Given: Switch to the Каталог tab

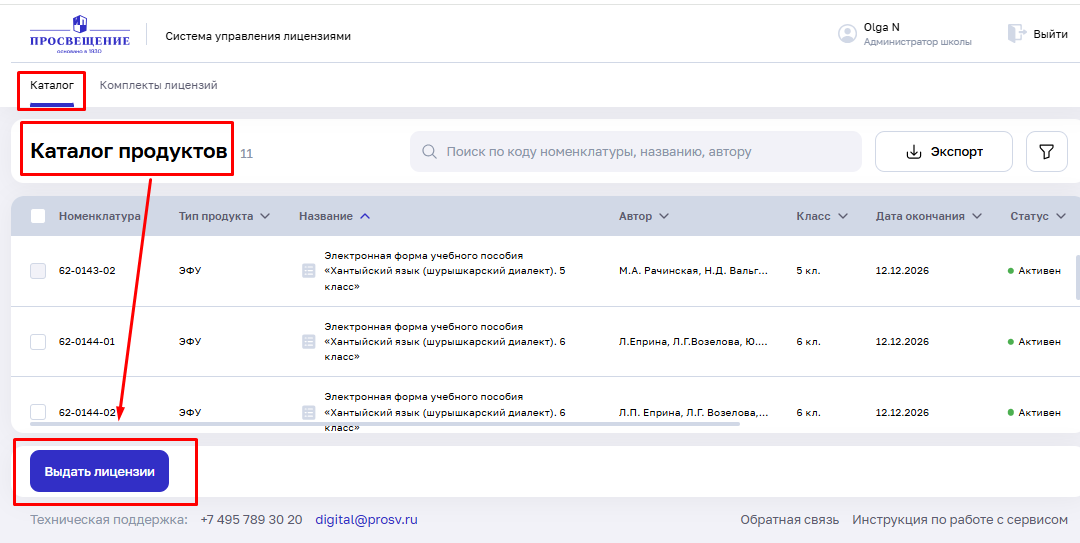Looking at the screenshot, I should [x=52, y=86].
